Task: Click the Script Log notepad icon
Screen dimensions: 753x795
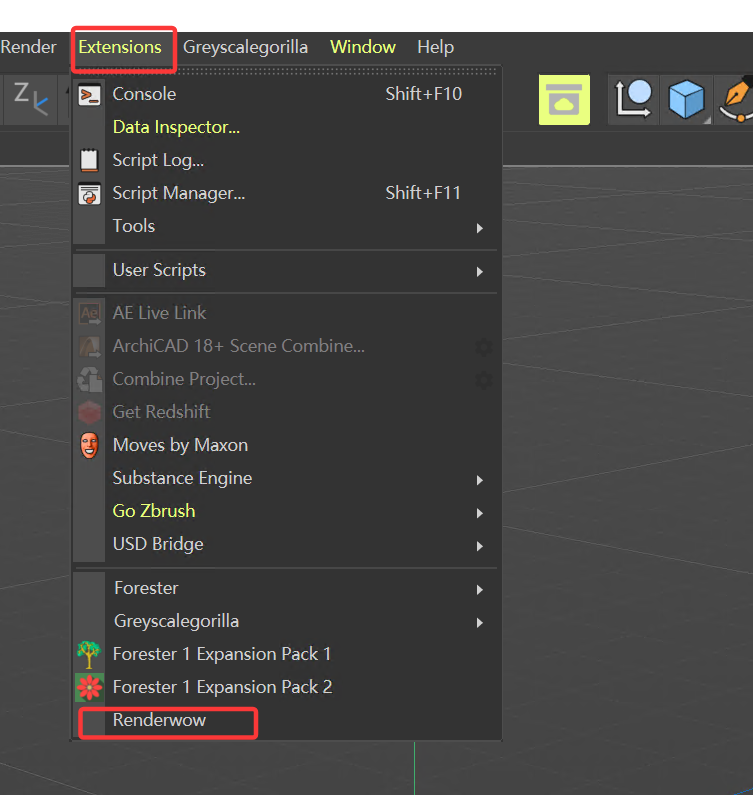Action: tap(89, 160)
